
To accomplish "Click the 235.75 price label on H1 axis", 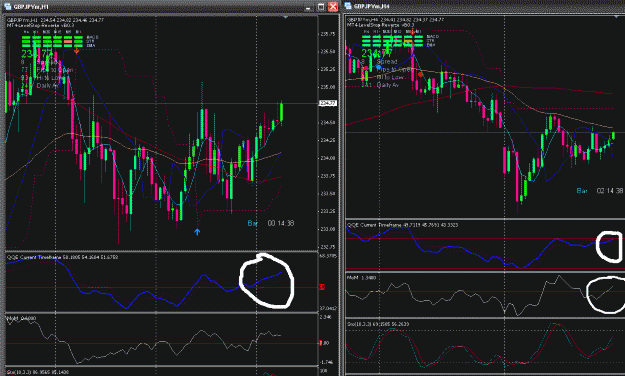I will [x=328, y=34].
